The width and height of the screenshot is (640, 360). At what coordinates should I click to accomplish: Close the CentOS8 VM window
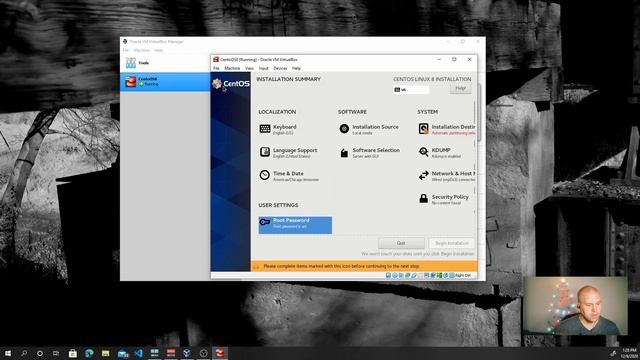[x=469, y=60]
